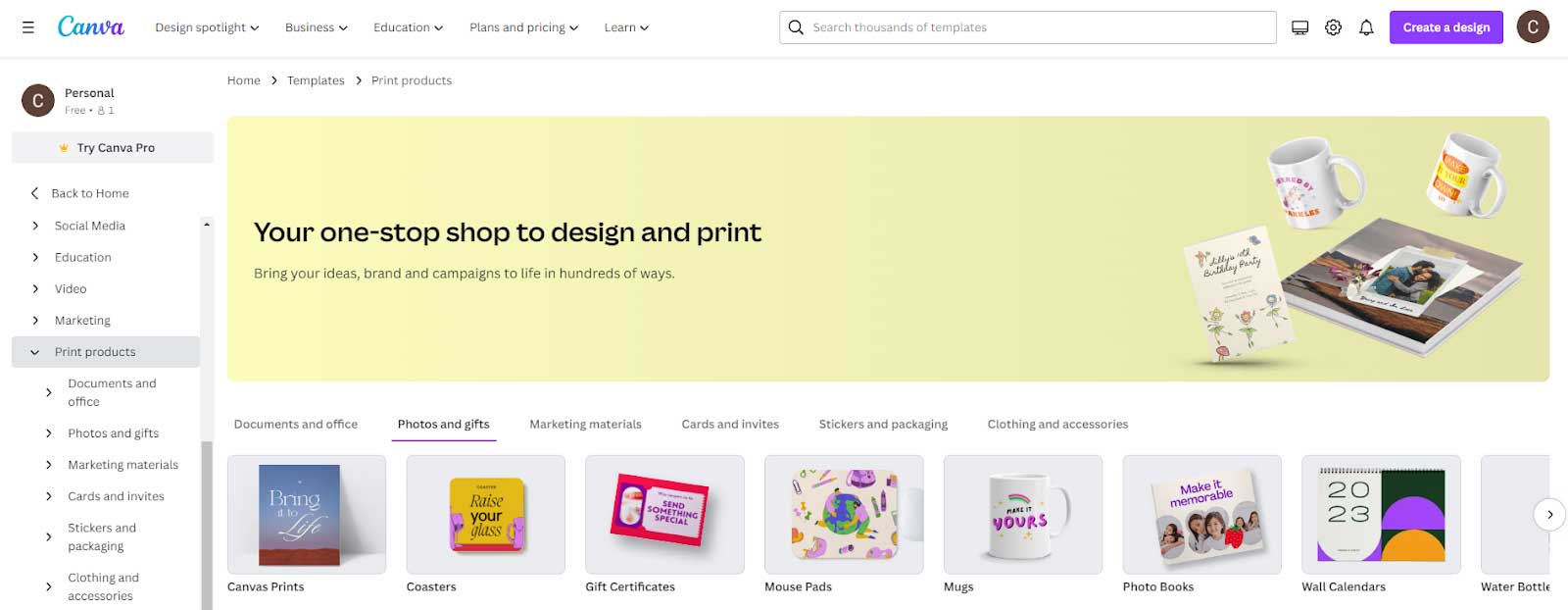Click the Back to Home arrow
The width and height of the screenshot is (1568, 610).
click(35, 193)
